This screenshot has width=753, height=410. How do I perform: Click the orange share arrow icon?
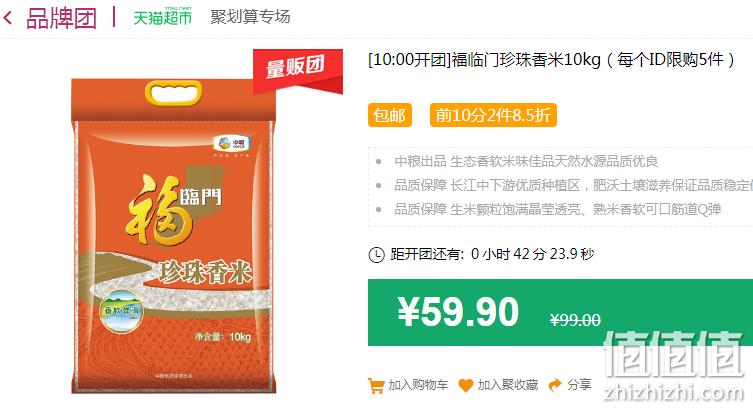555,385
